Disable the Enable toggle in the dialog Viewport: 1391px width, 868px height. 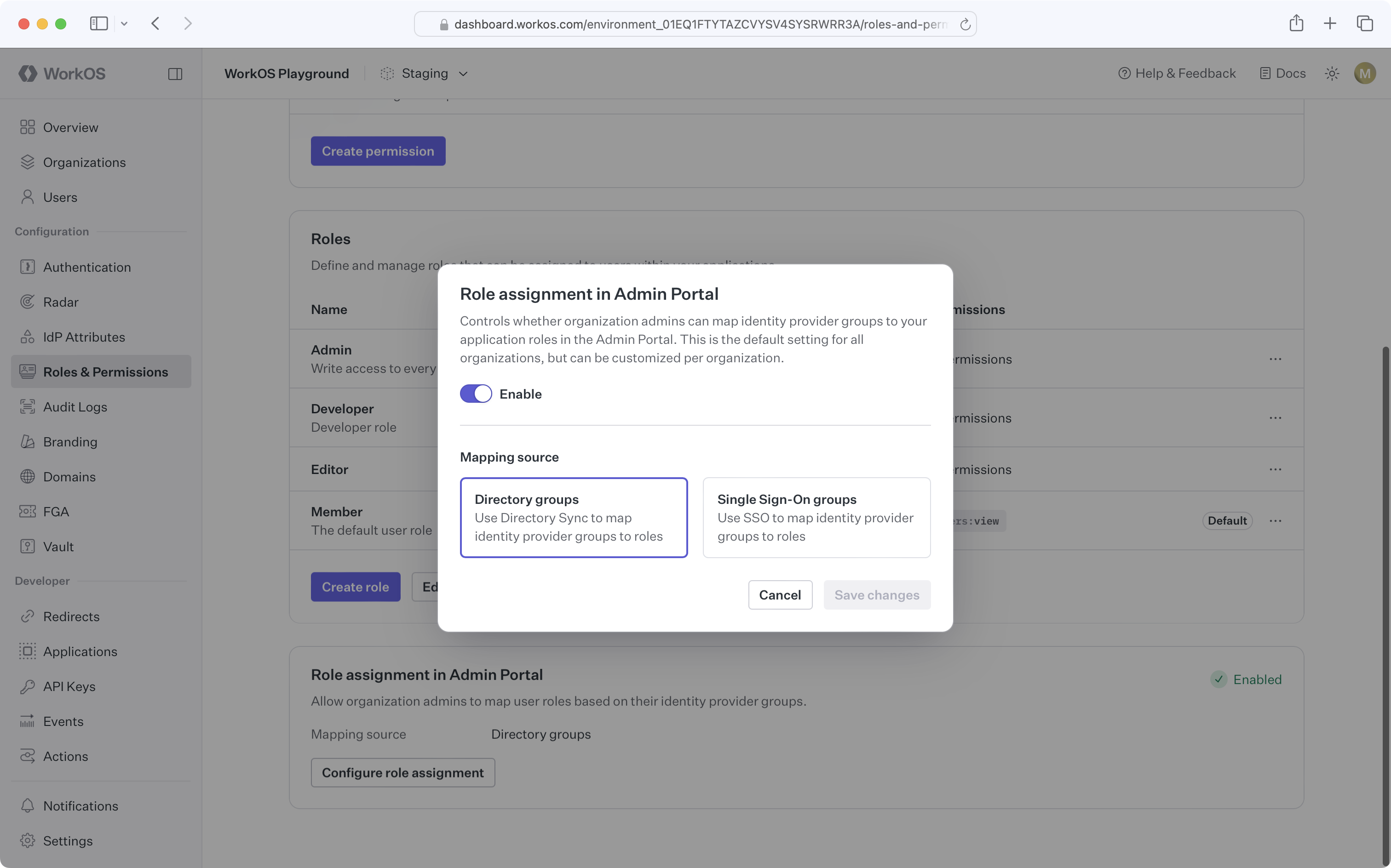pos(476,393)
